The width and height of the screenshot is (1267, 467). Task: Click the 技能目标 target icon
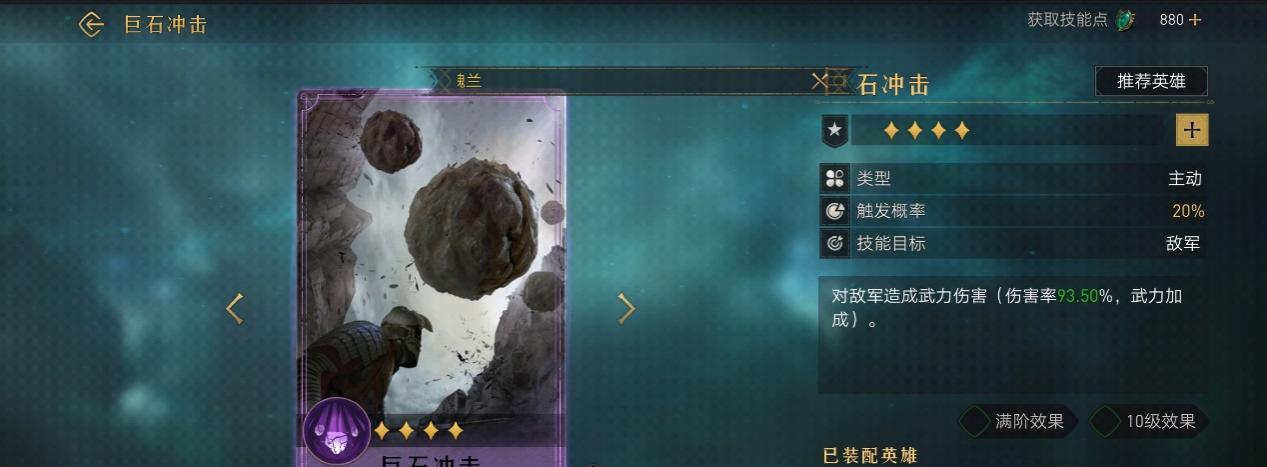[835, 243]
